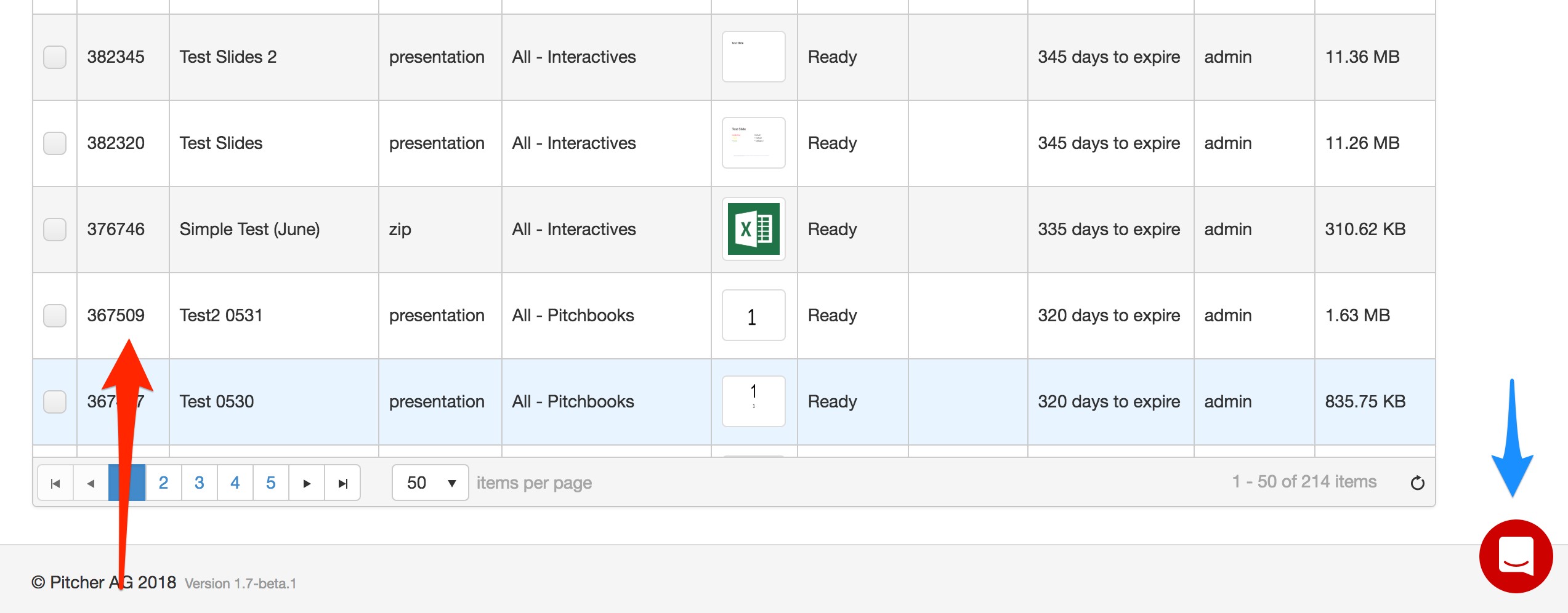Open the Excel icon for Simple Test (June)
1568x613 pixels.
pyautogui.click(x=753, y=229)
